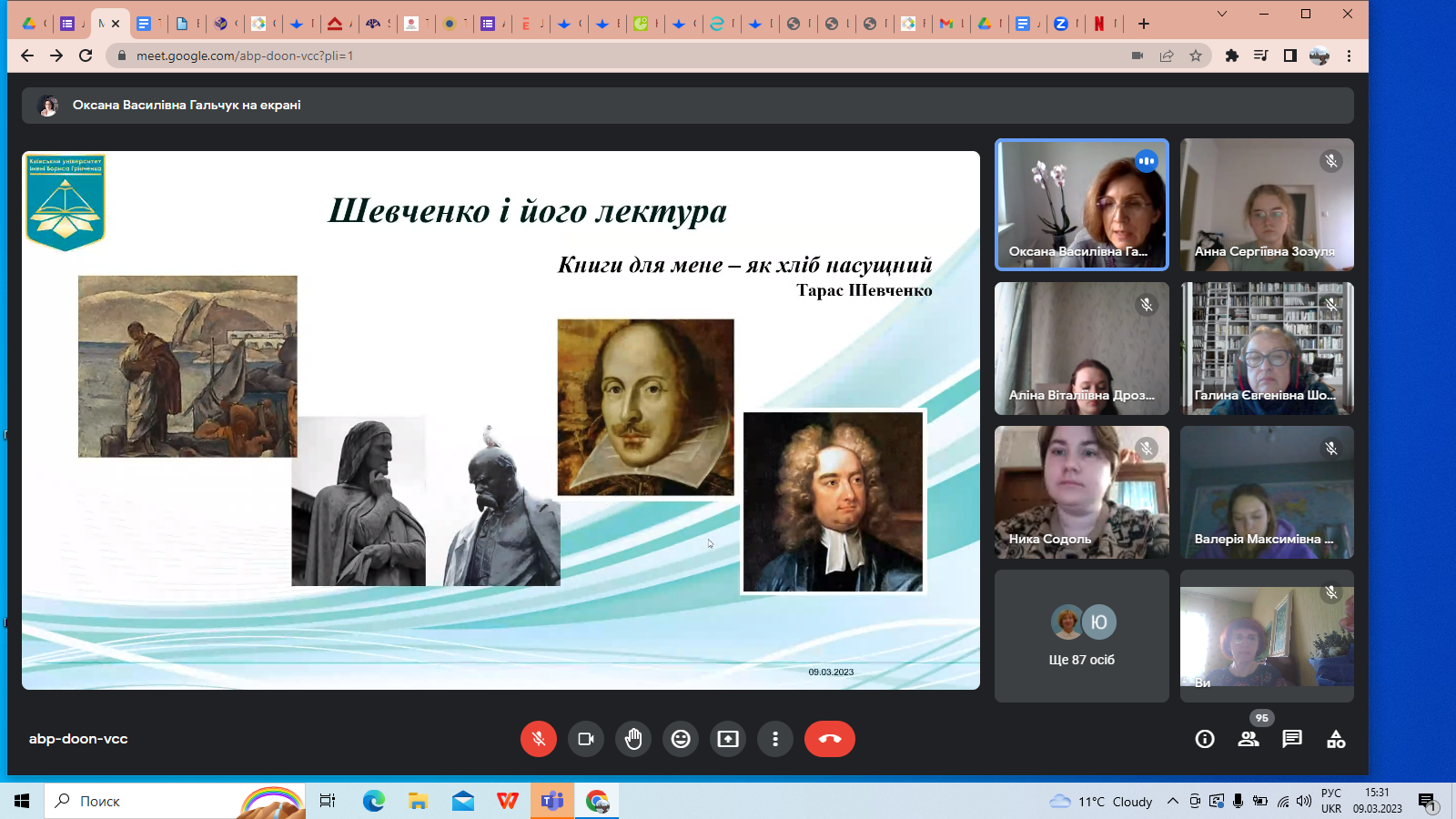Open emoji reactions panel

tap(681, 739)
